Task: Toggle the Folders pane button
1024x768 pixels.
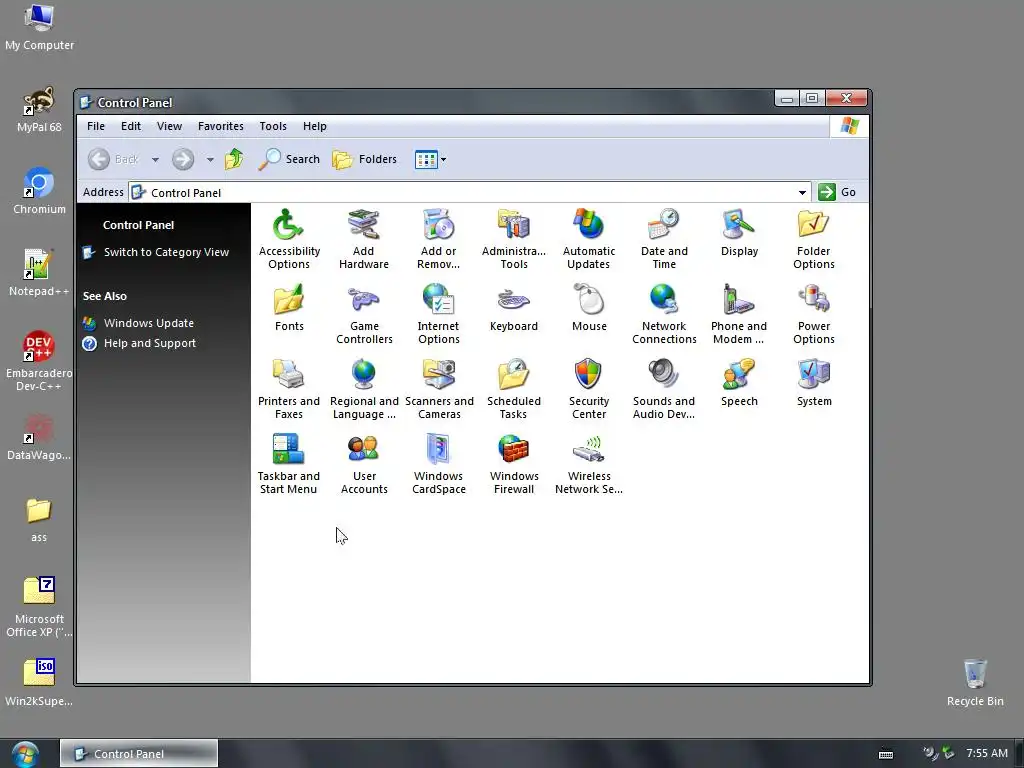Action: click(364, 159)
